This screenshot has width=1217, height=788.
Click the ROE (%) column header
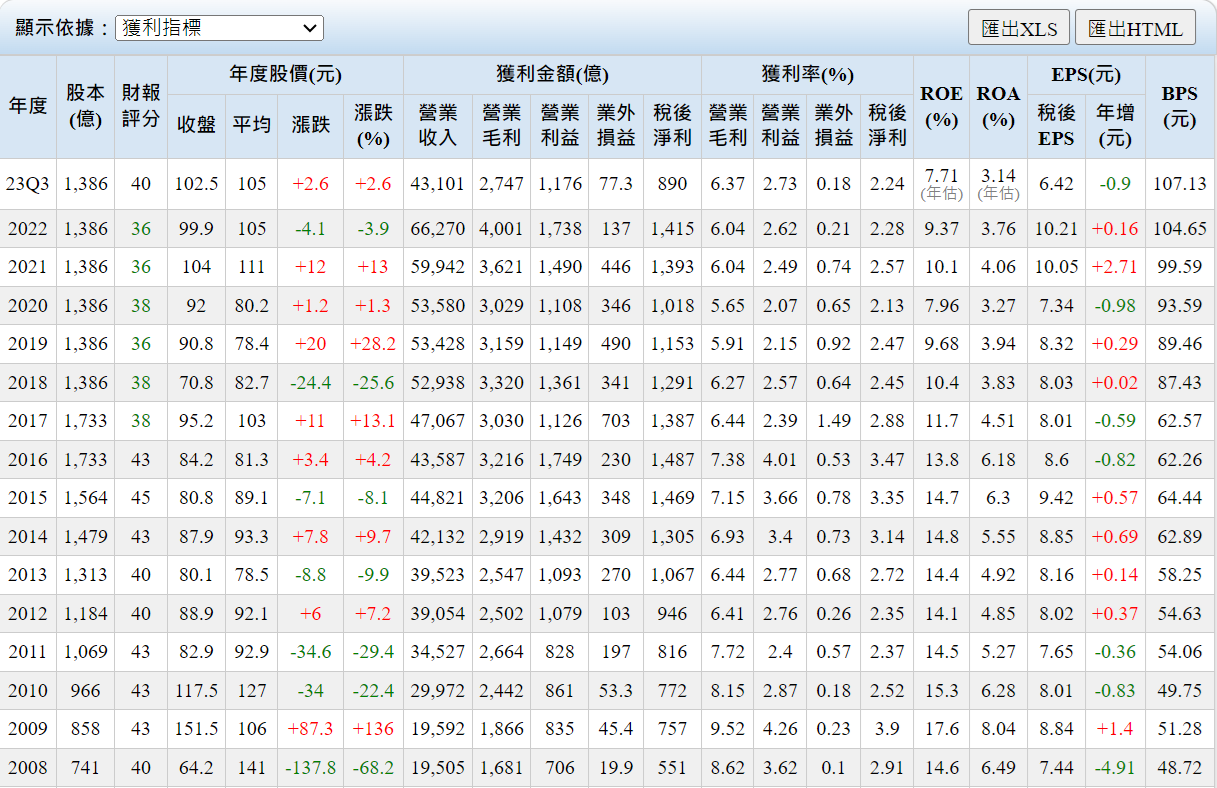(940, 106)
